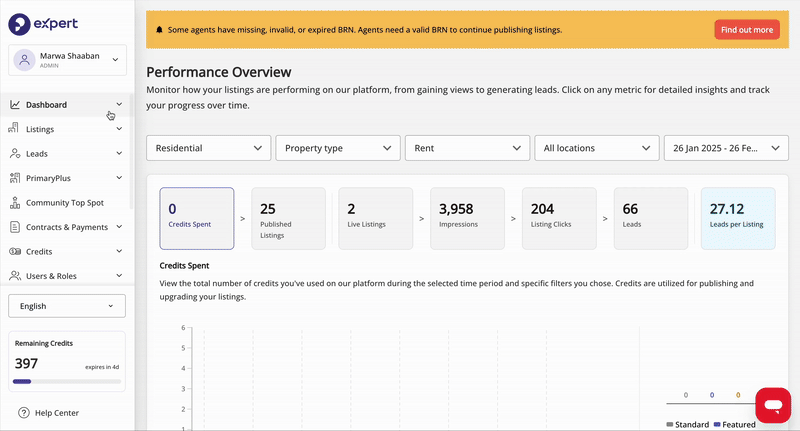This screenshot has width=800, height=431.
Task: Open the red chat widget bubble
Action: [x=773, y=405]
